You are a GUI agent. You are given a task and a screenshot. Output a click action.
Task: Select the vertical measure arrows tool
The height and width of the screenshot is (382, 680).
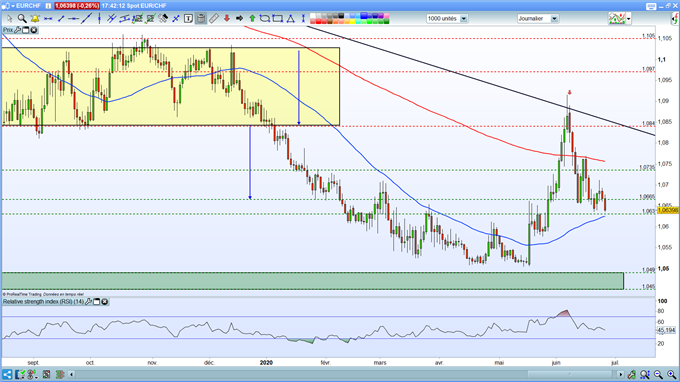coord(303,18)
